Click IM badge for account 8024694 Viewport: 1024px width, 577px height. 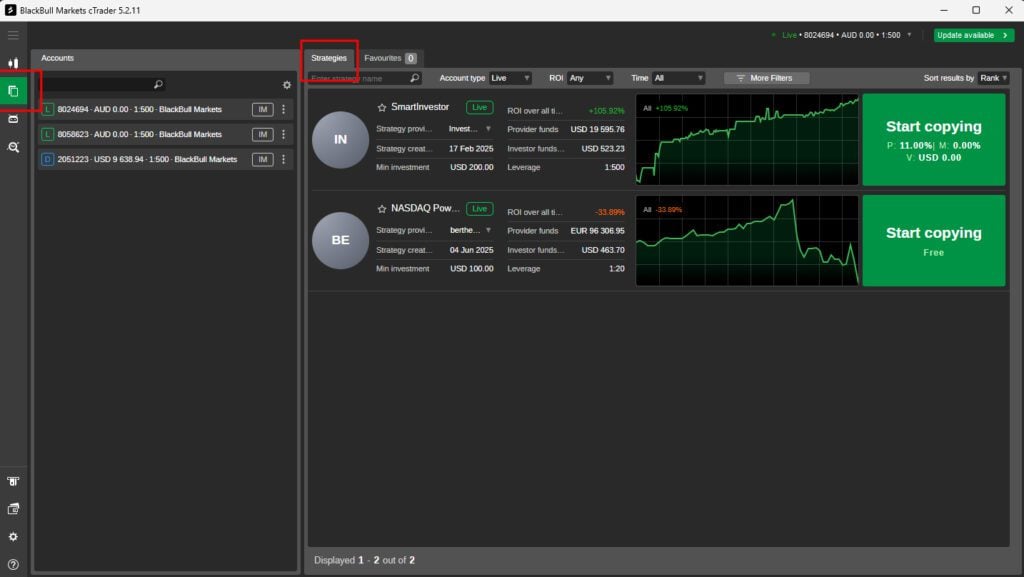(263, 110)
